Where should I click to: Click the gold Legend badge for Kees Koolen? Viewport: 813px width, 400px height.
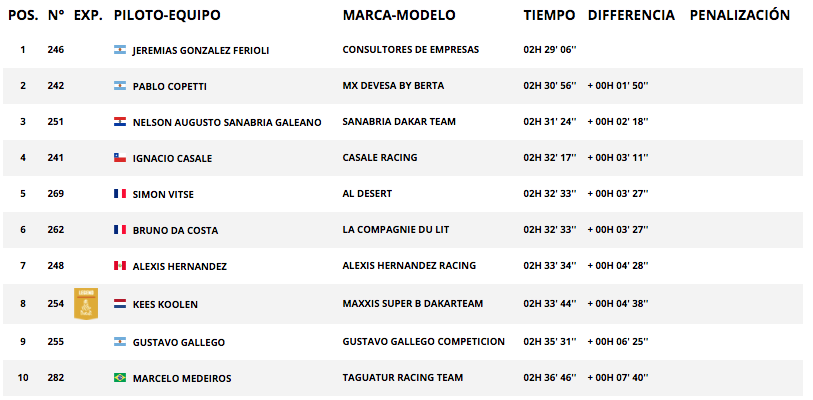[86, 304]
